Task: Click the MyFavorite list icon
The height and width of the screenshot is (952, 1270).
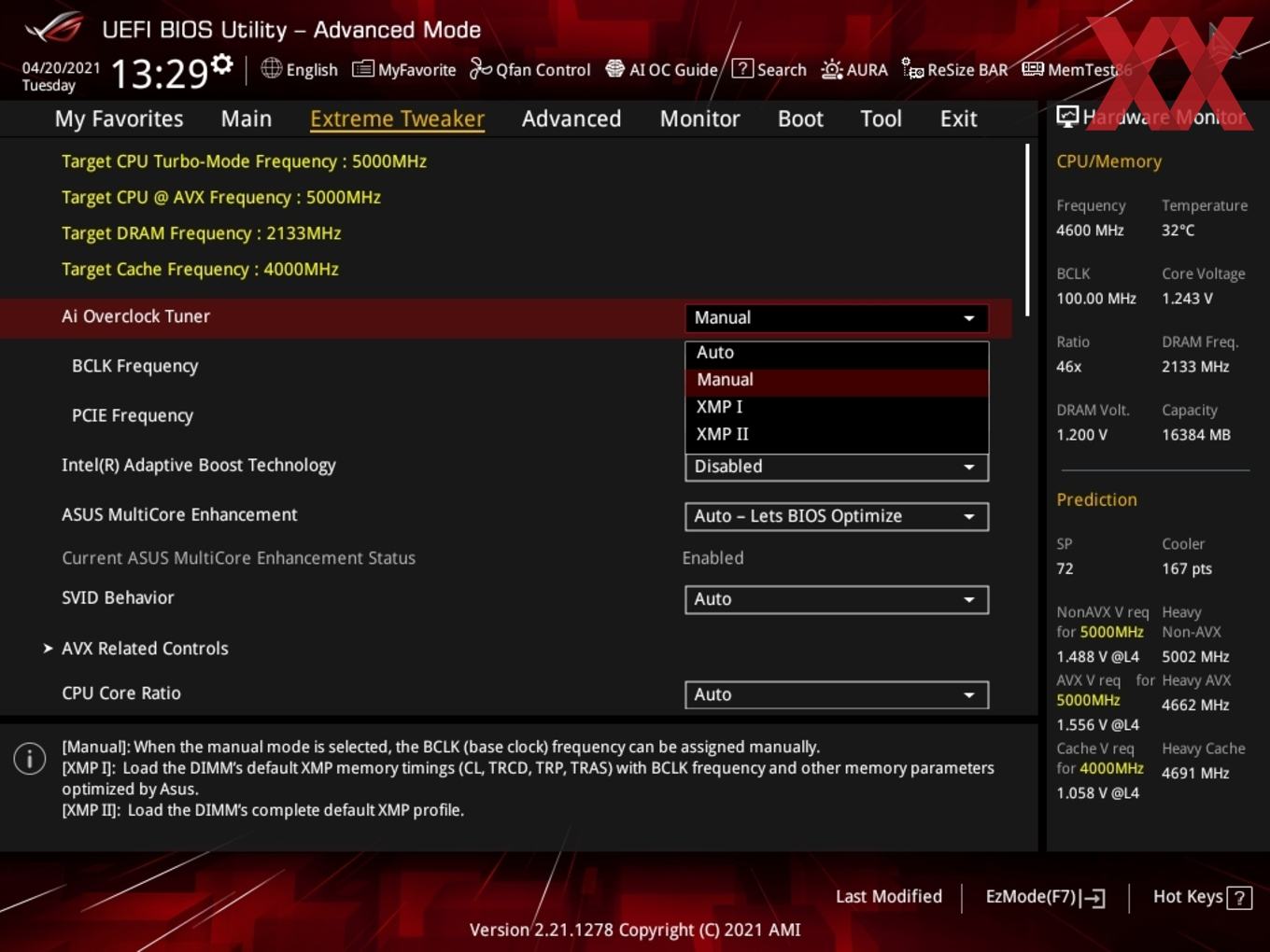Action: tap(362, 69)
